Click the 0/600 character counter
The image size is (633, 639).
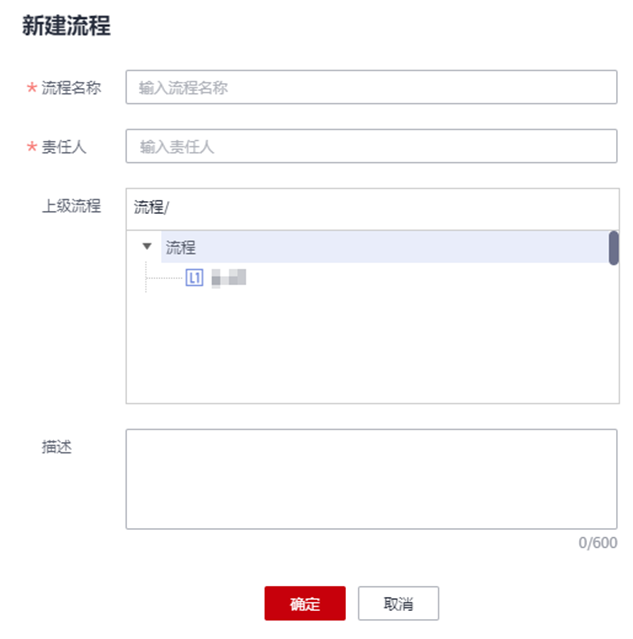[598, 542]
